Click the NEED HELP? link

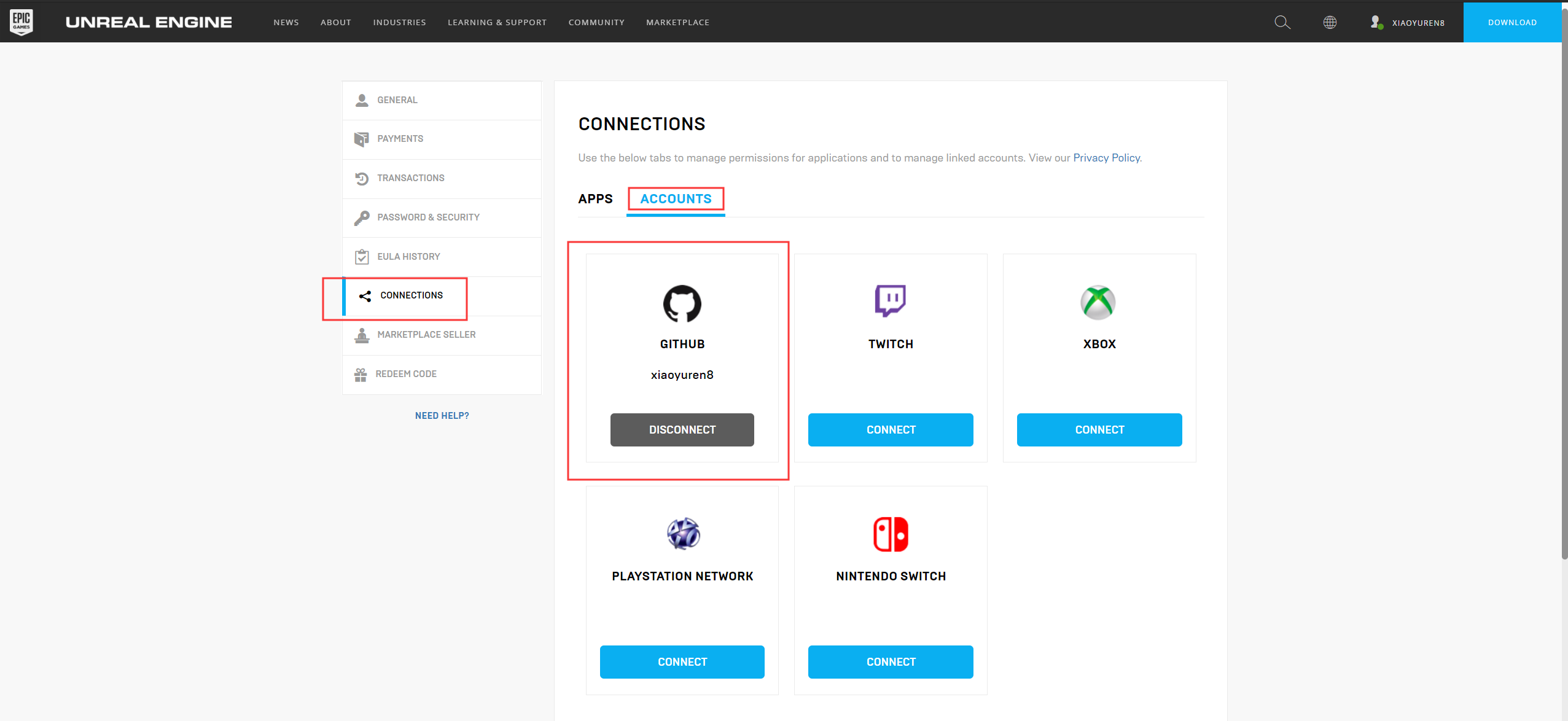click(442, 416)
